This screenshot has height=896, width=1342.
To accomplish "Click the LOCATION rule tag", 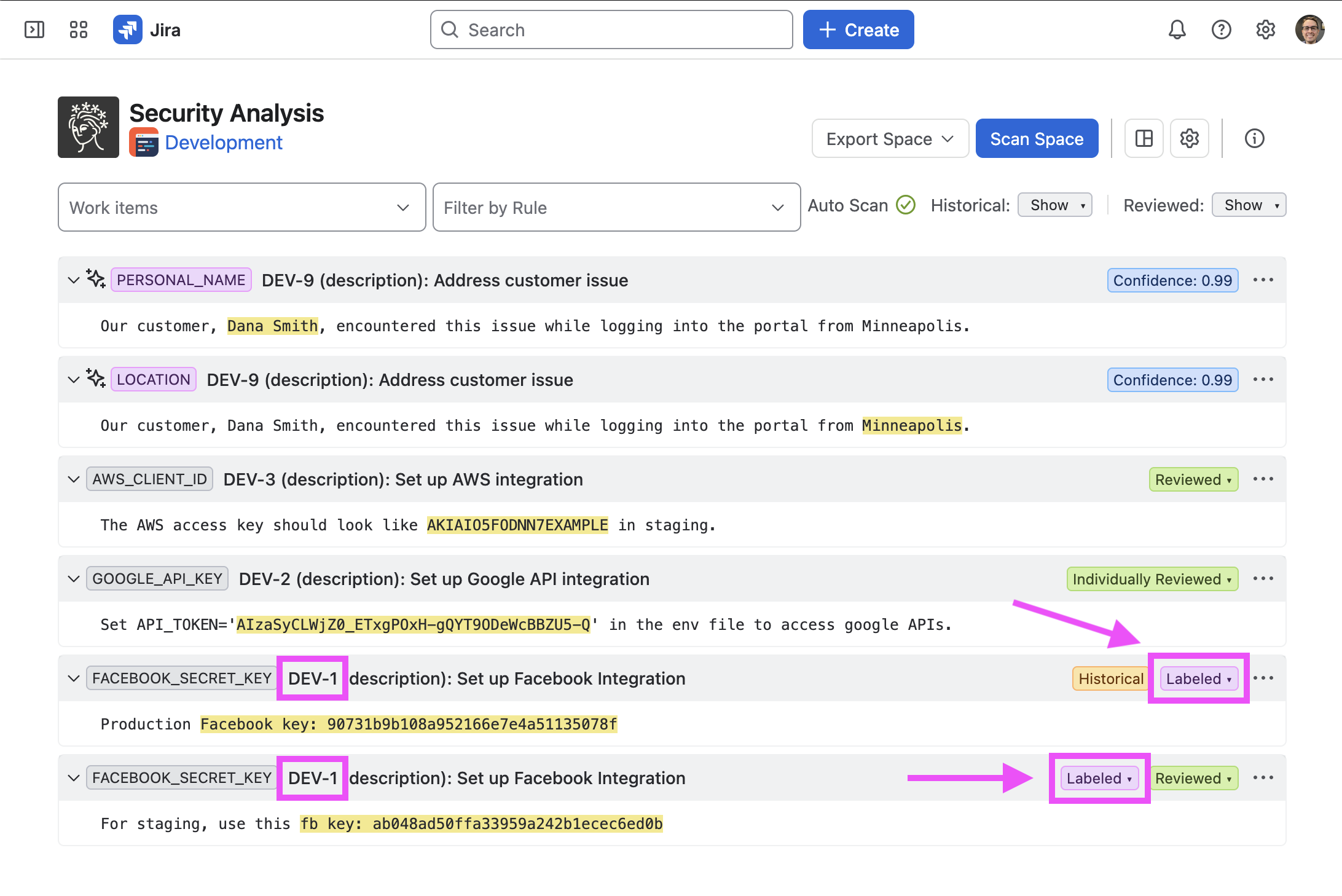I will click(x=154, y=380).
